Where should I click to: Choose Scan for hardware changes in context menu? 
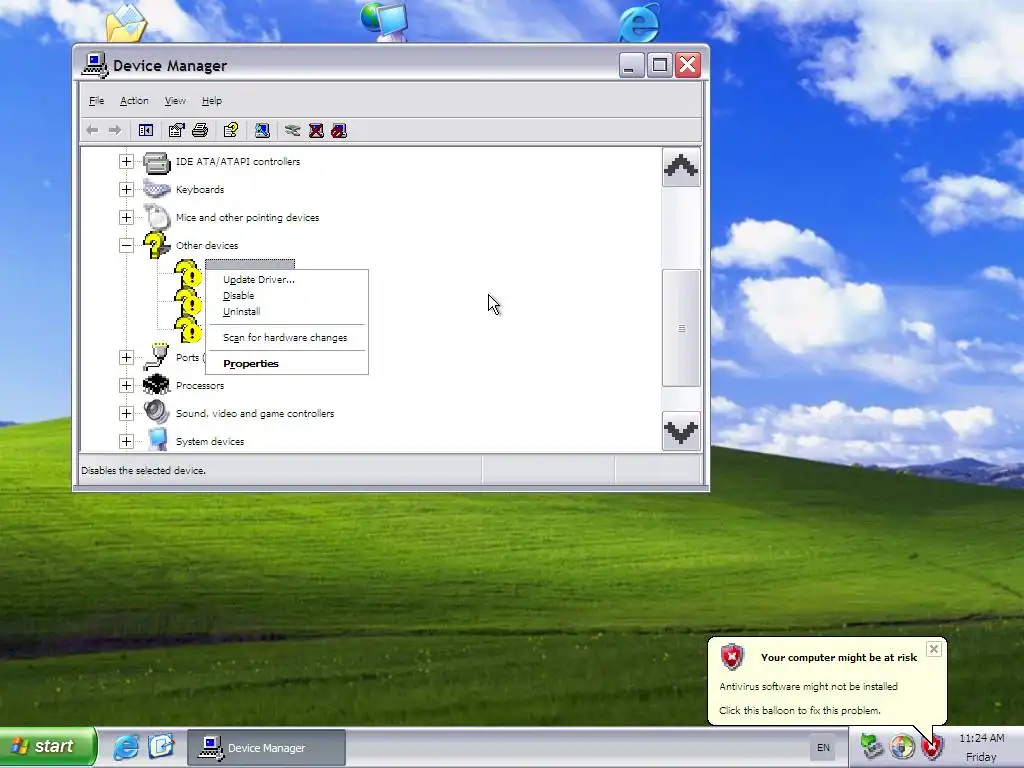[287, 338]
